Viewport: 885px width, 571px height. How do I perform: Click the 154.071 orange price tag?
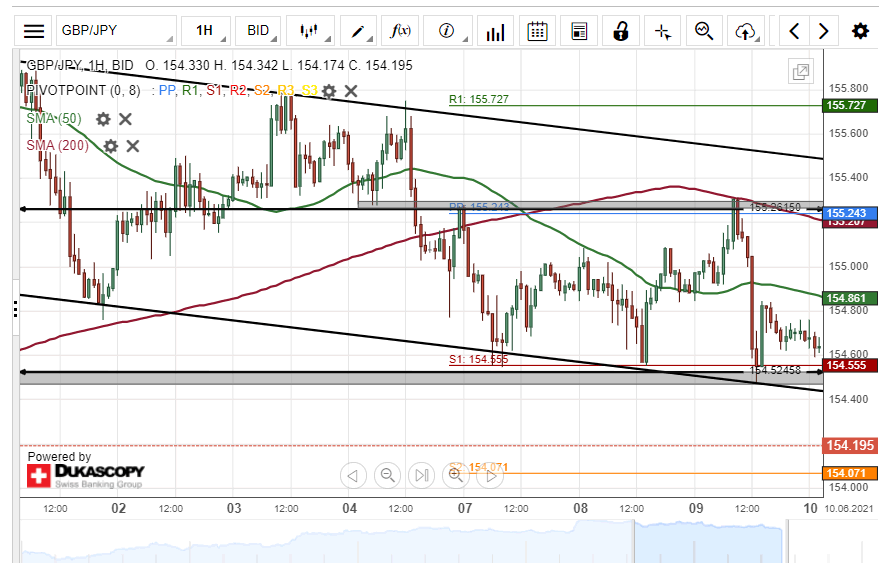tap(850, 473)
